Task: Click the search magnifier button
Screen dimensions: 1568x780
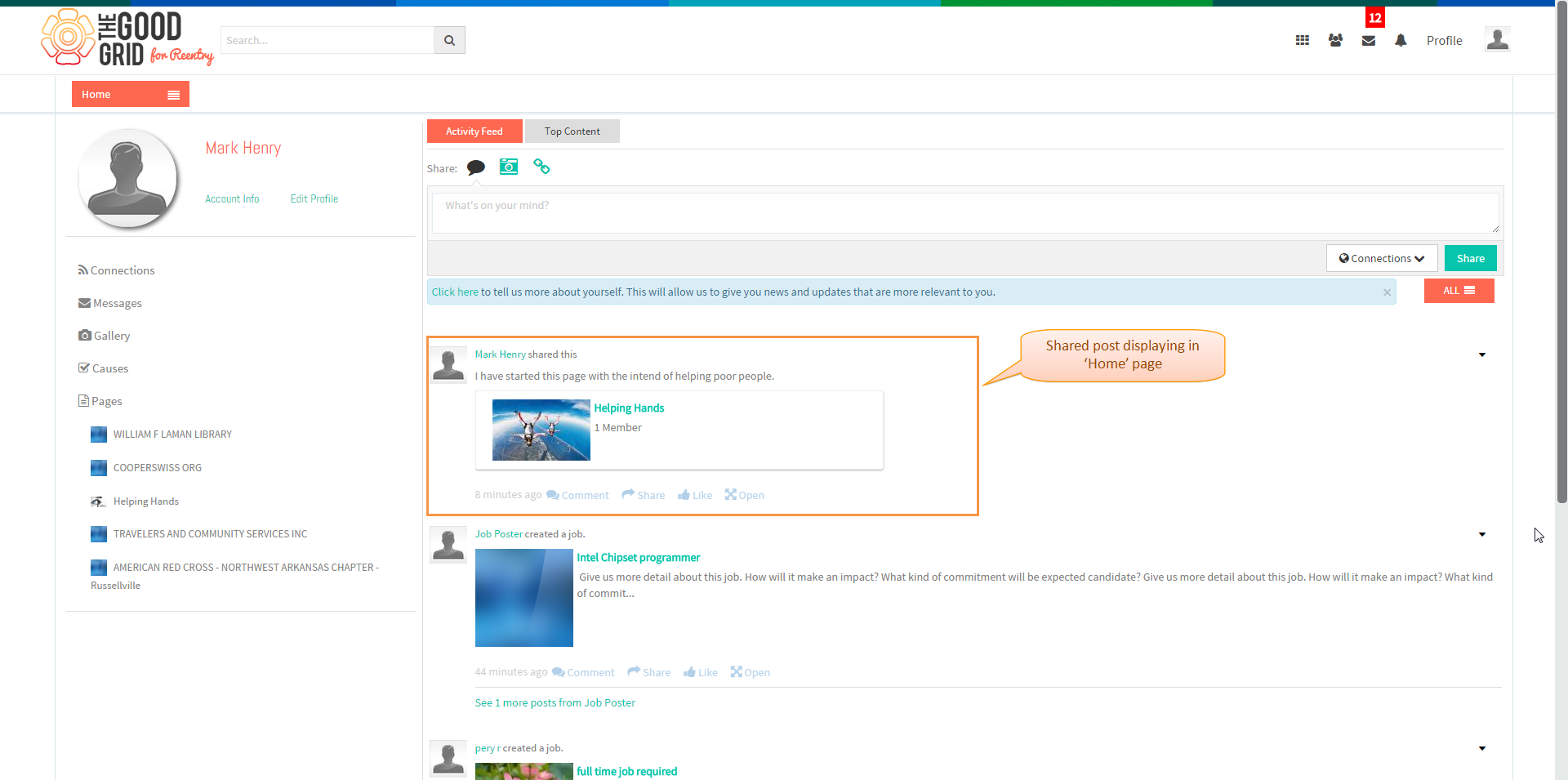Action: [449, 40]
